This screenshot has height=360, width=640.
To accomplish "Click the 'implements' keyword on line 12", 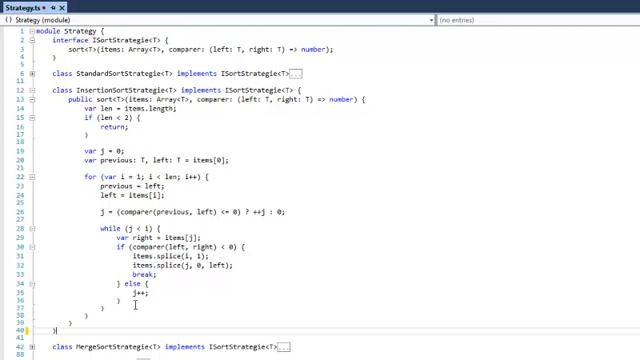I will [201, 90].
